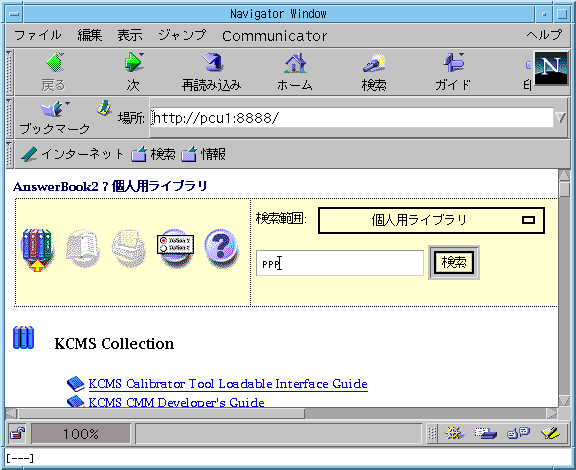This screenshot has width=576, height=470.
Task: Open the AnswerBook2 options icon
Action: coord(175,247)
